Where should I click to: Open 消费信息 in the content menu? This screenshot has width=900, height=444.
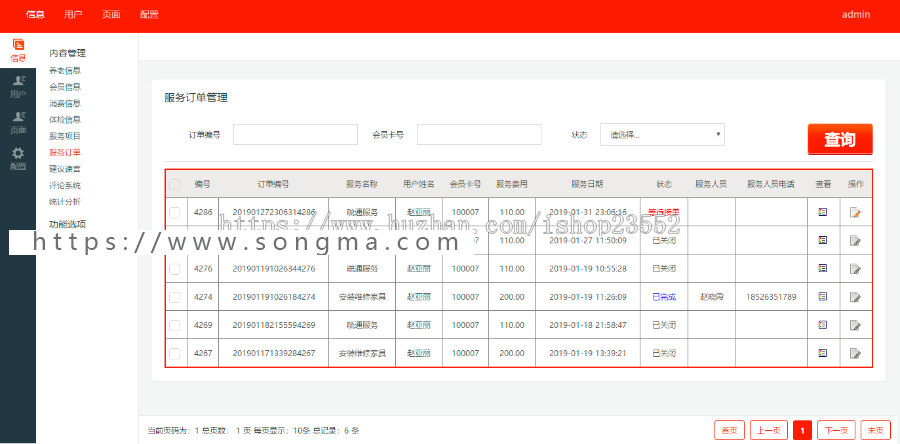[65, 103]
